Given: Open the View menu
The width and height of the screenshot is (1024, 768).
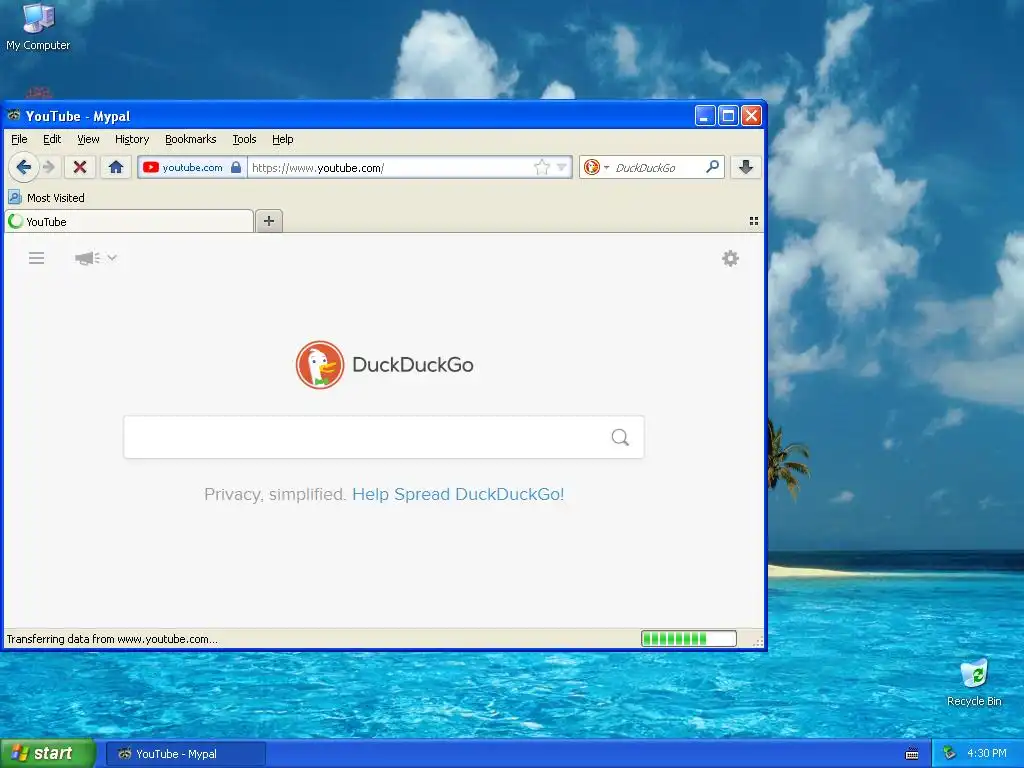Looking at the screenshot, I should click(88, 139).
